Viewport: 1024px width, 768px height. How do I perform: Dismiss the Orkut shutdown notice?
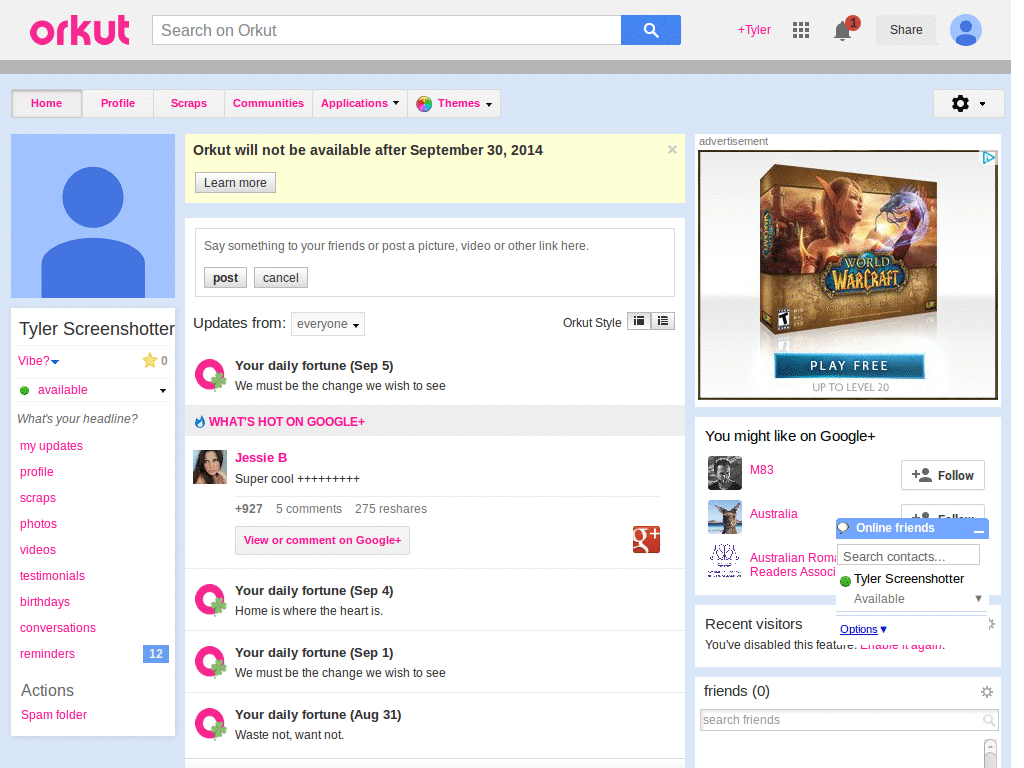(x=672, y=150)
